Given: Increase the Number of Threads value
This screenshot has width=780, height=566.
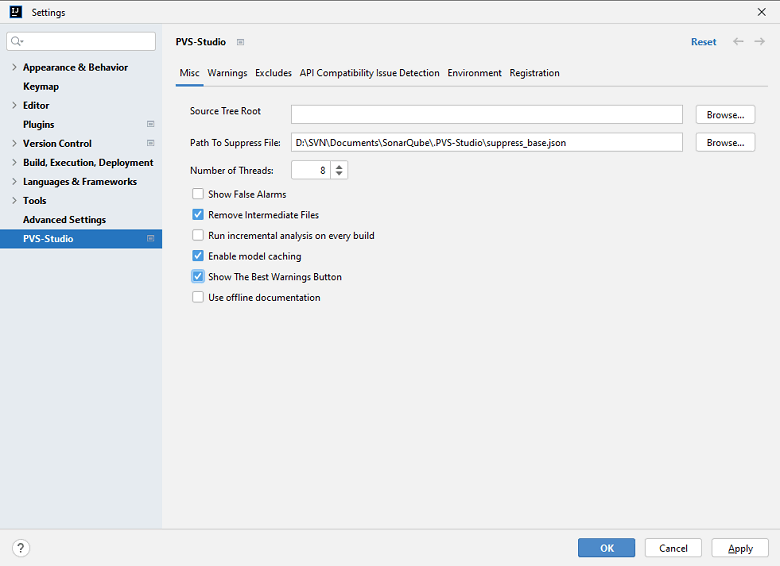Looking at the screenshot, I should (x=339, y=167).
